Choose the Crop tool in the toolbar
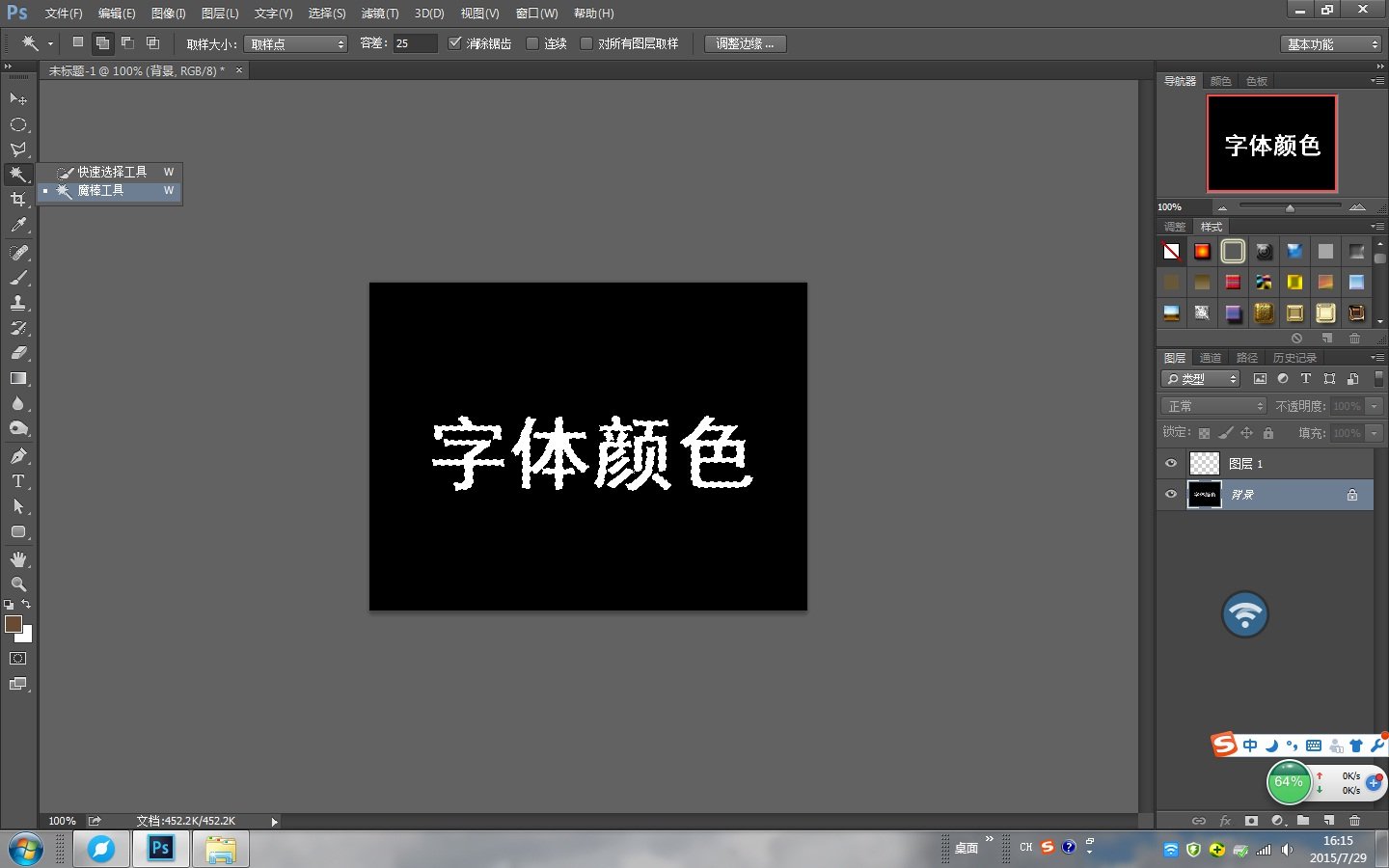This screenshot has width=1389, height=868. coord(18,200)
